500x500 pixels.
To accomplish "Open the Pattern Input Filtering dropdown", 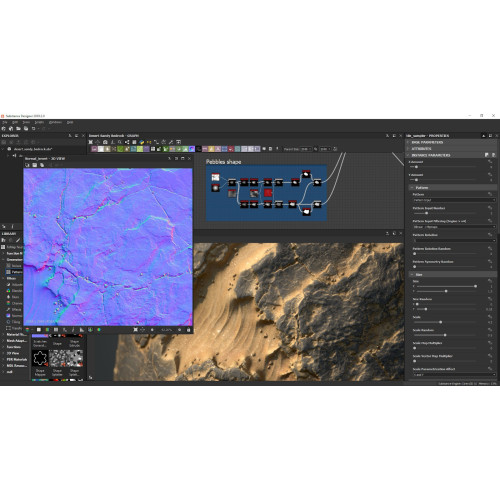I will [x=454, y=227].
